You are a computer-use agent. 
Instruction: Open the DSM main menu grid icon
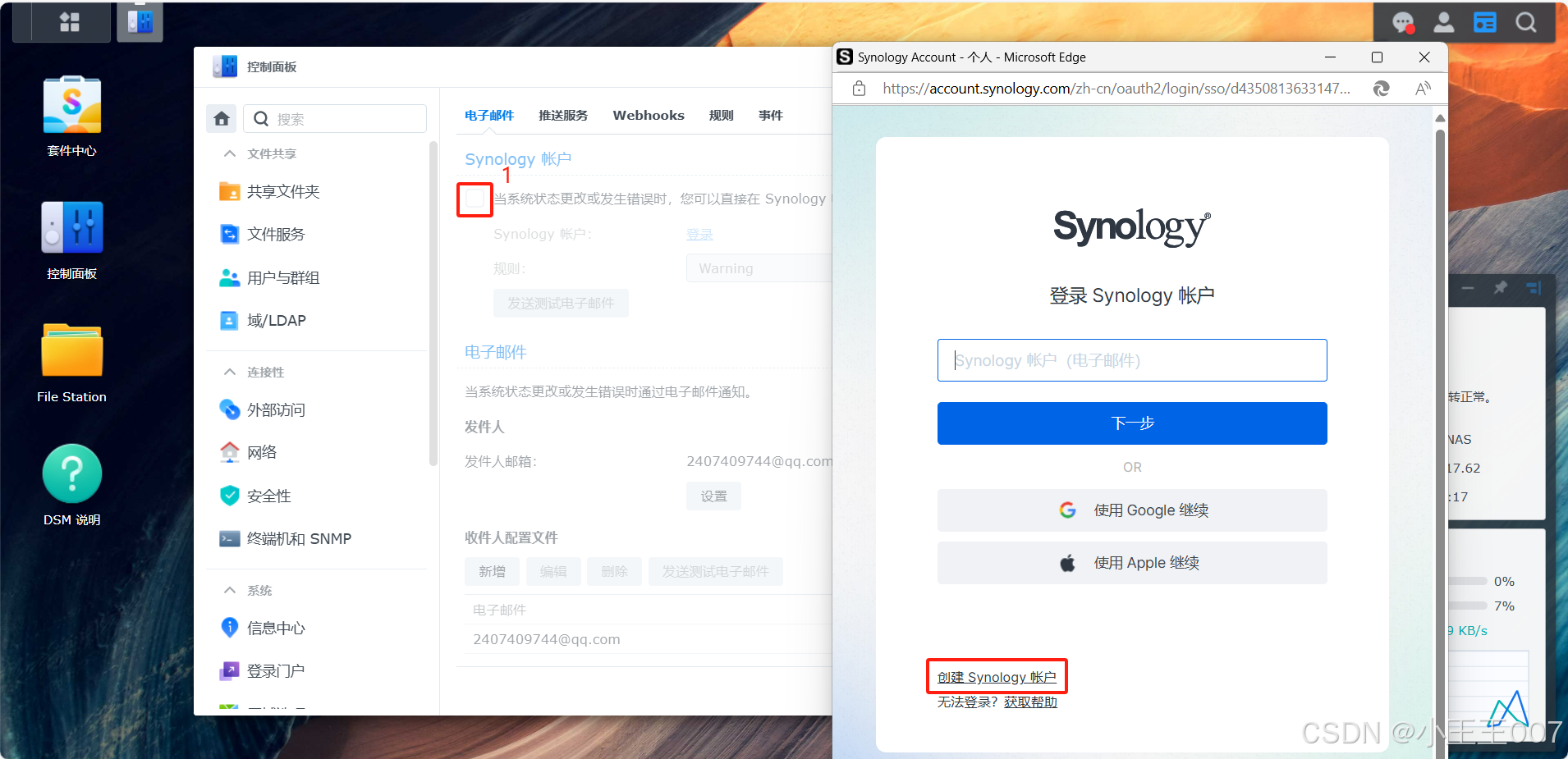point(70,22)
